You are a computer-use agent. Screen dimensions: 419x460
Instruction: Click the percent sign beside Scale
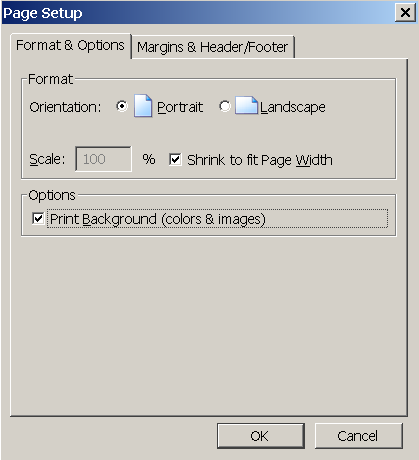(x=149, y=159)
